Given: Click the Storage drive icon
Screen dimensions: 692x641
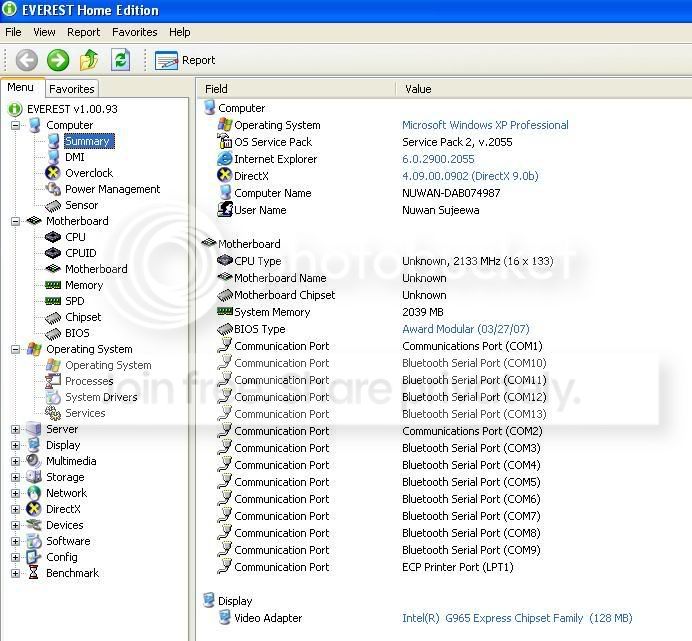Looking at the screenshot, I should tap(34, 477).
